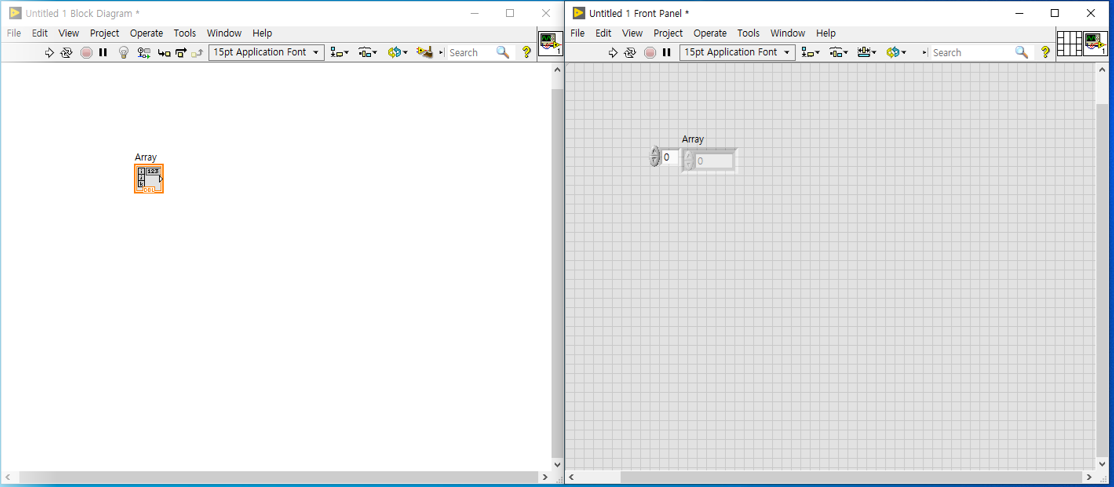The image size is (1114, 487).
Task: Click Context Help question mark in Front Panel
Action: click(x=1045, y=53)
